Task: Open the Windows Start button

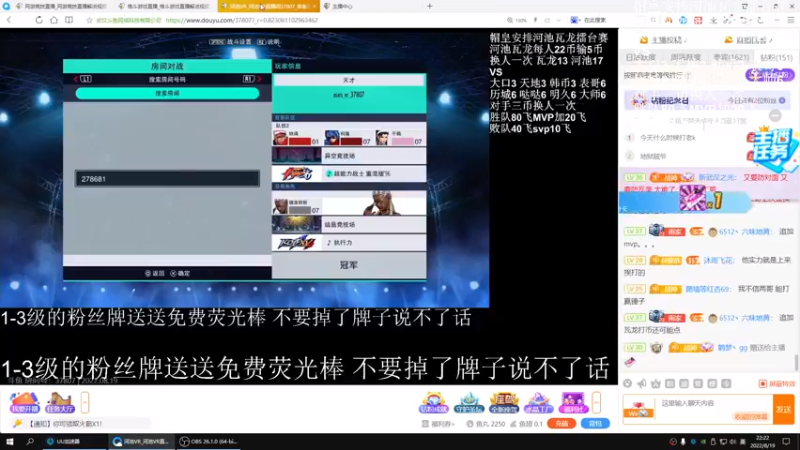Action: tap(10, 441)
